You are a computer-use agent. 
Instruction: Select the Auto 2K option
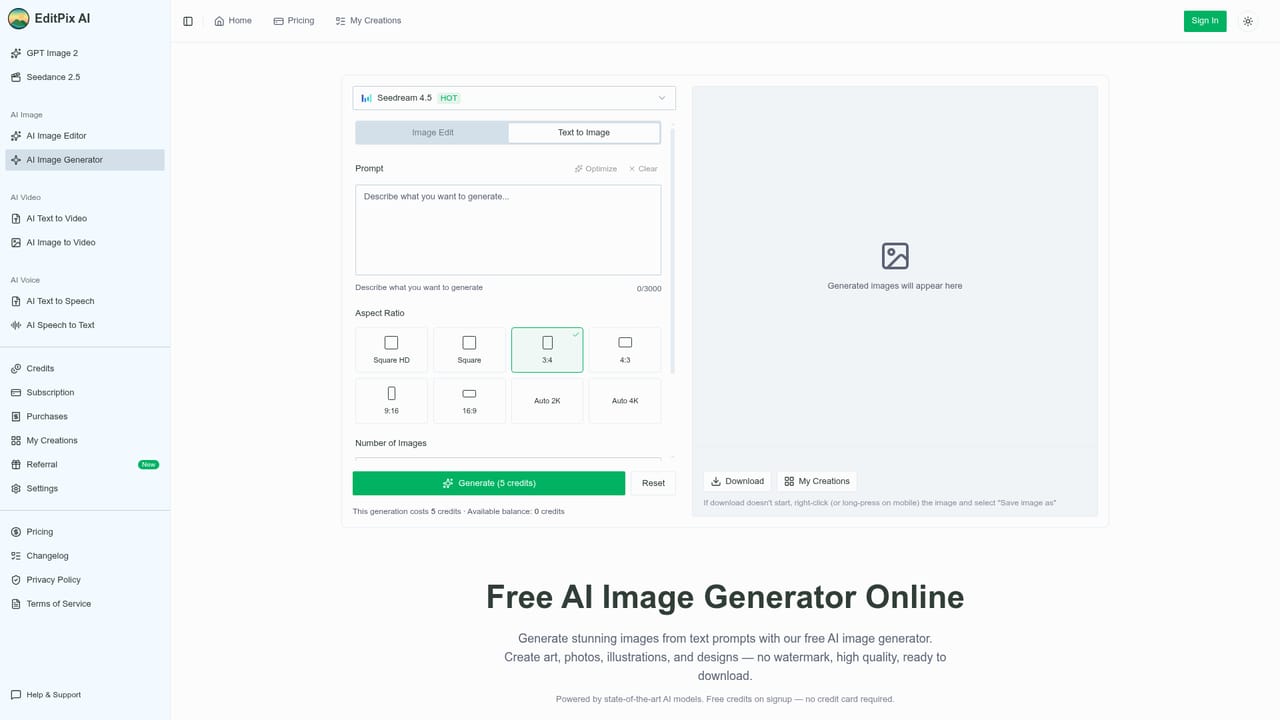pyautogui.click(x=547, y=401)
